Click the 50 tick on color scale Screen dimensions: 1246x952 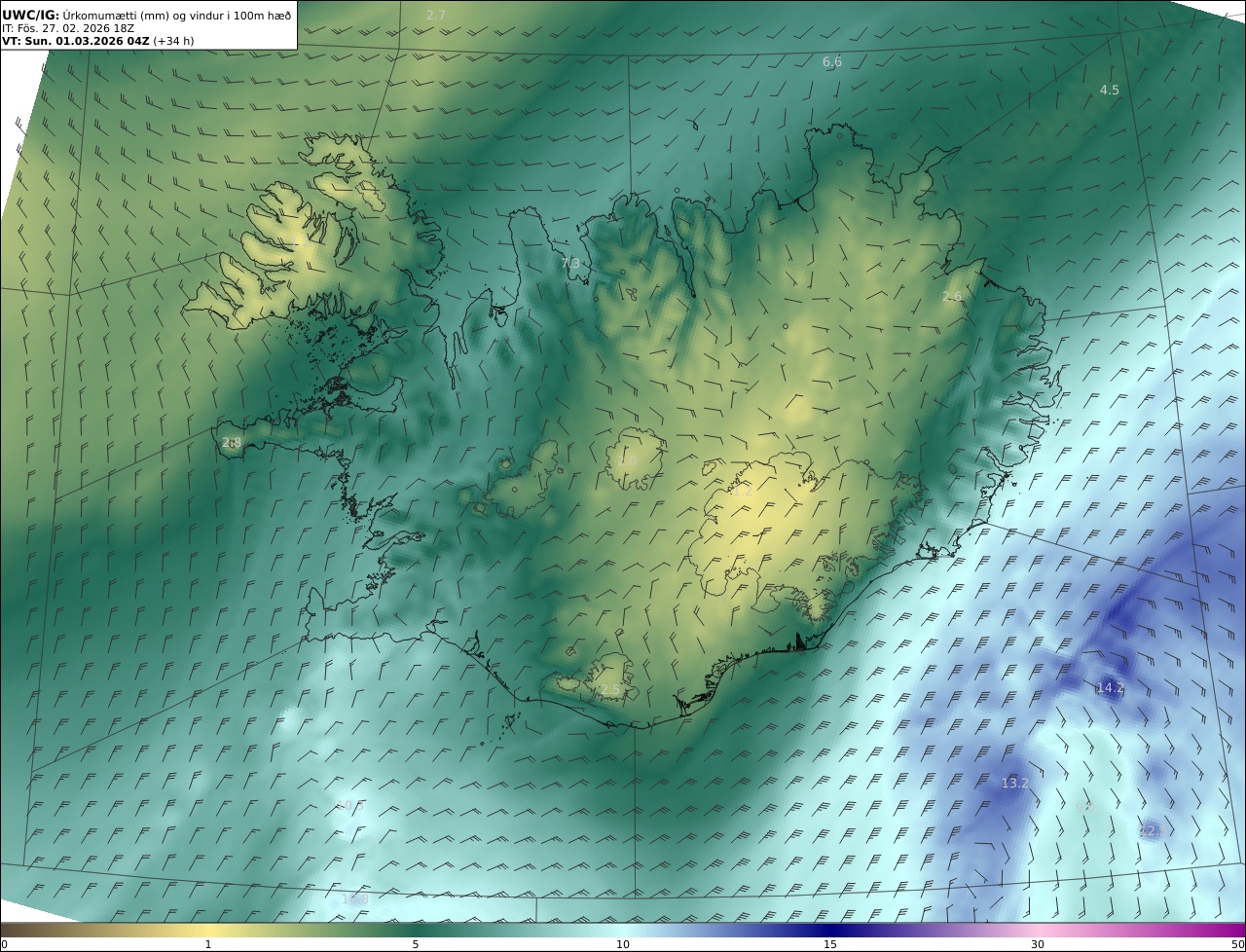[1238, 945]
